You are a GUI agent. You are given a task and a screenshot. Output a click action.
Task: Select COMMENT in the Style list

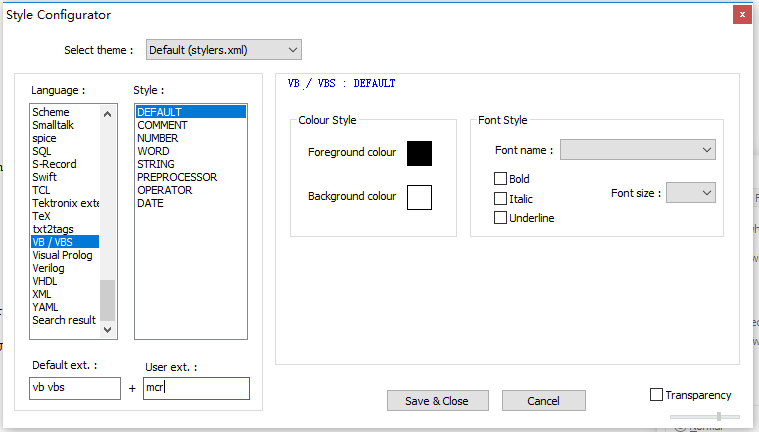click(x=163, y=125)
